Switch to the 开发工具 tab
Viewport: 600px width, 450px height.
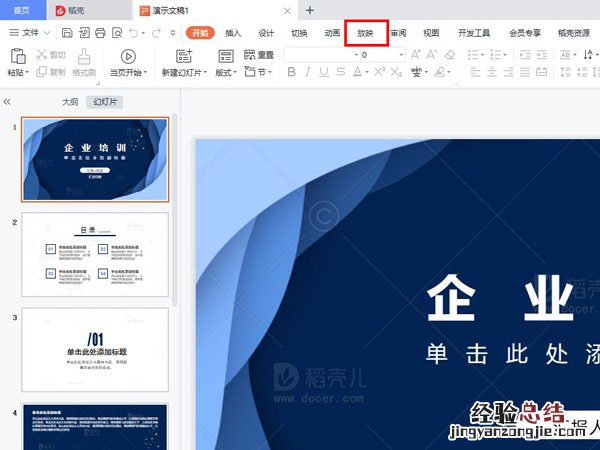(x=474, y=33)
